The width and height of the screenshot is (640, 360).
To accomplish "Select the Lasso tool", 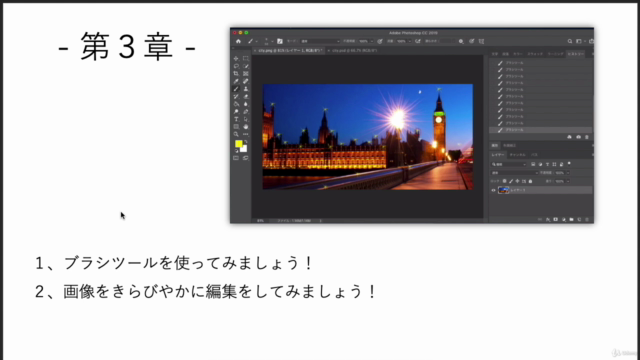I will (236, 66).
